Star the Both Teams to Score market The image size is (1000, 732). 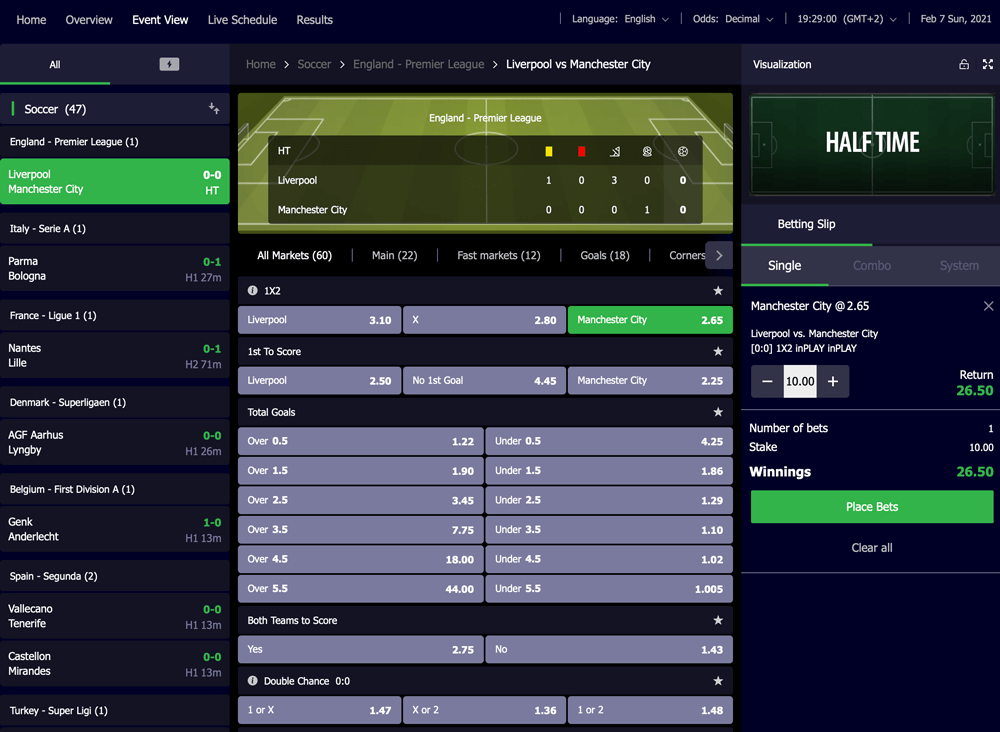717,621
